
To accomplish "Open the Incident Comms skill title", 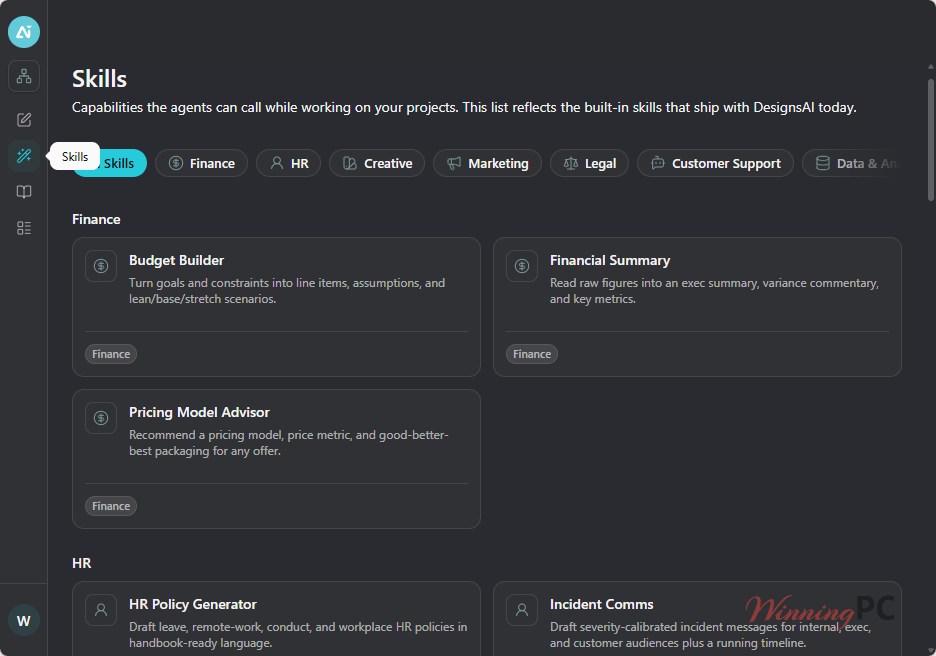I will coord(601,604).
